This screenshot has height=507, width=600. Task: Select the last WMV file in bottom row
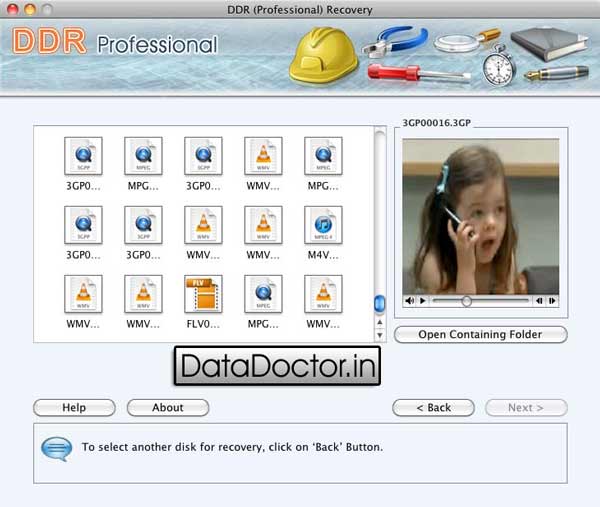(323, 294)
